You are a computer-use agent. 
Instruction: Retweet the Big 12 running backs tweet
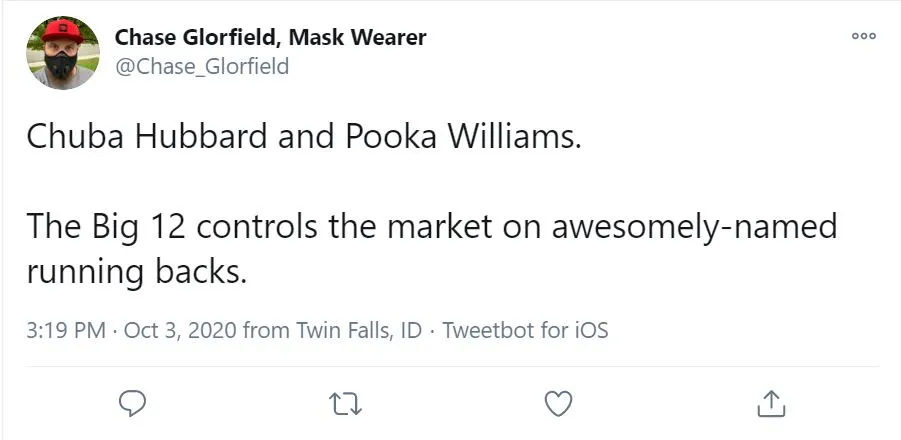[x=345, y=403]
